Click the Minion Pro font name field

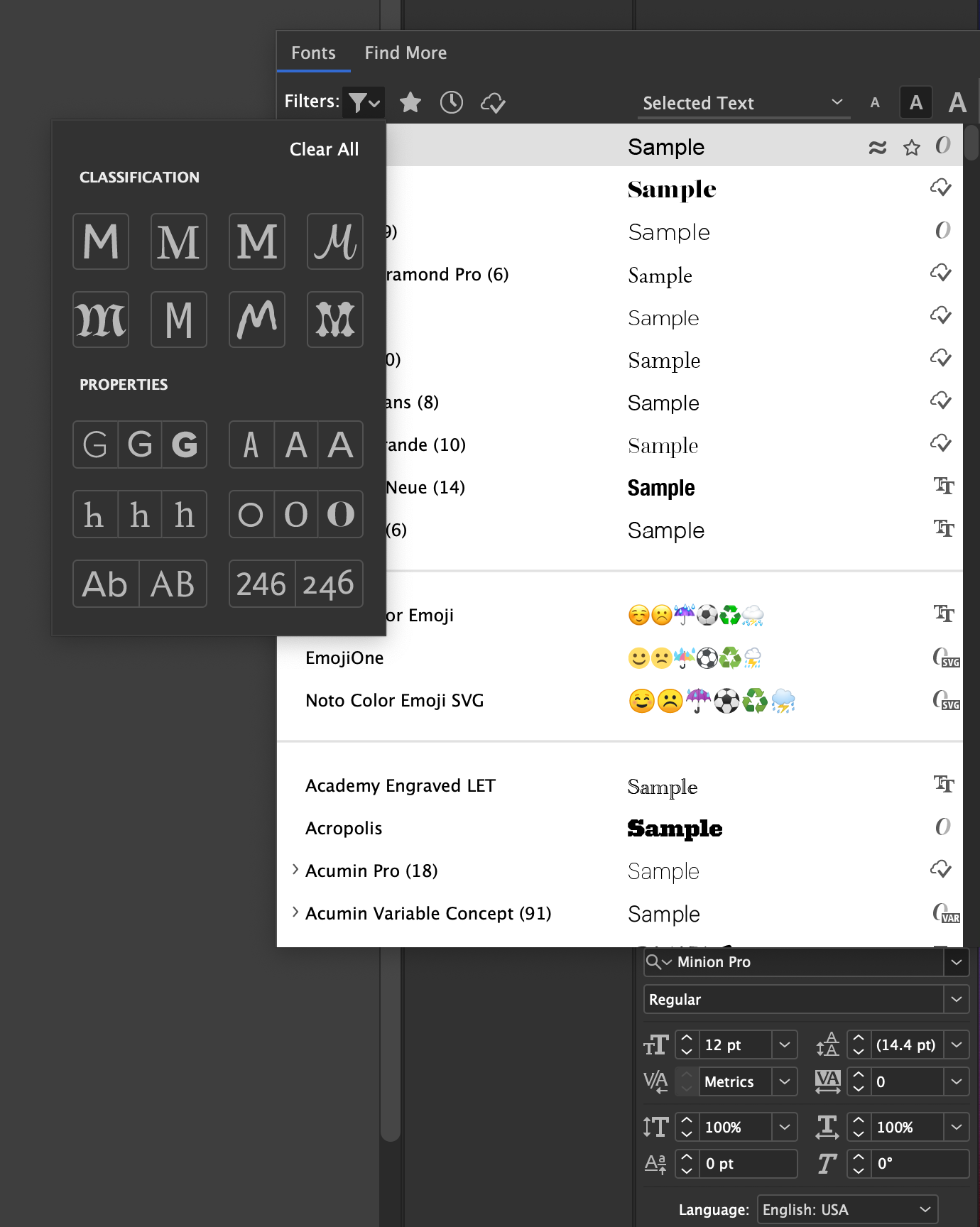click(808, 962)
